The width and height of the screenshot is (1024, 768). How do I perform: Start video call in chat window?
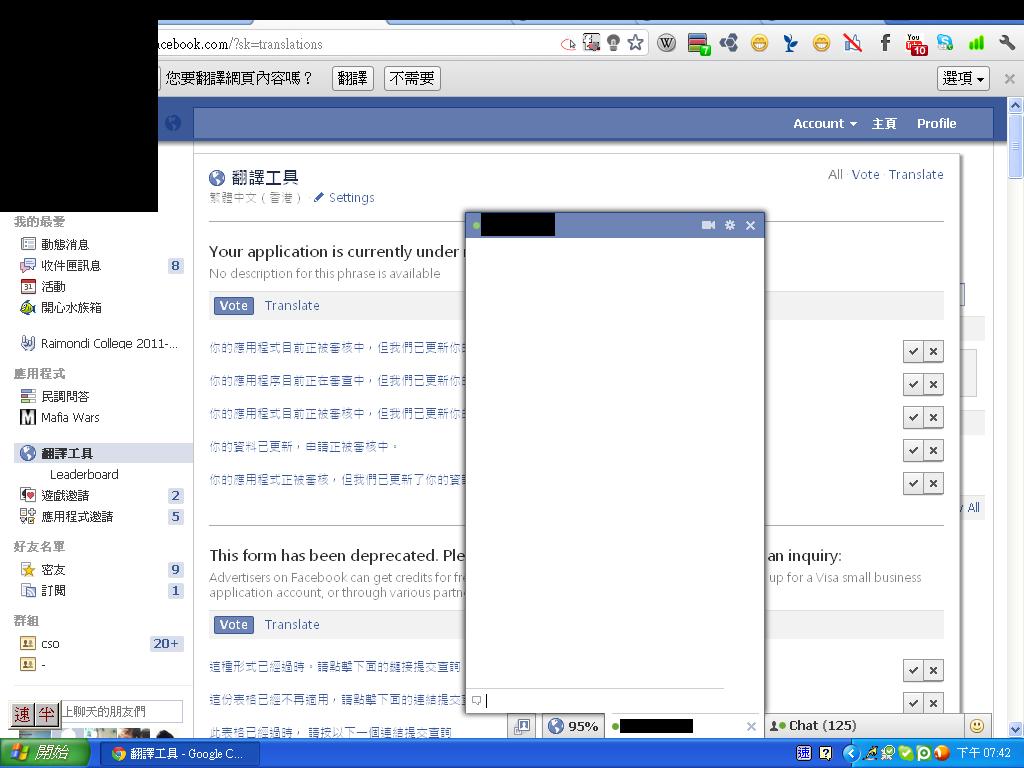708,225
